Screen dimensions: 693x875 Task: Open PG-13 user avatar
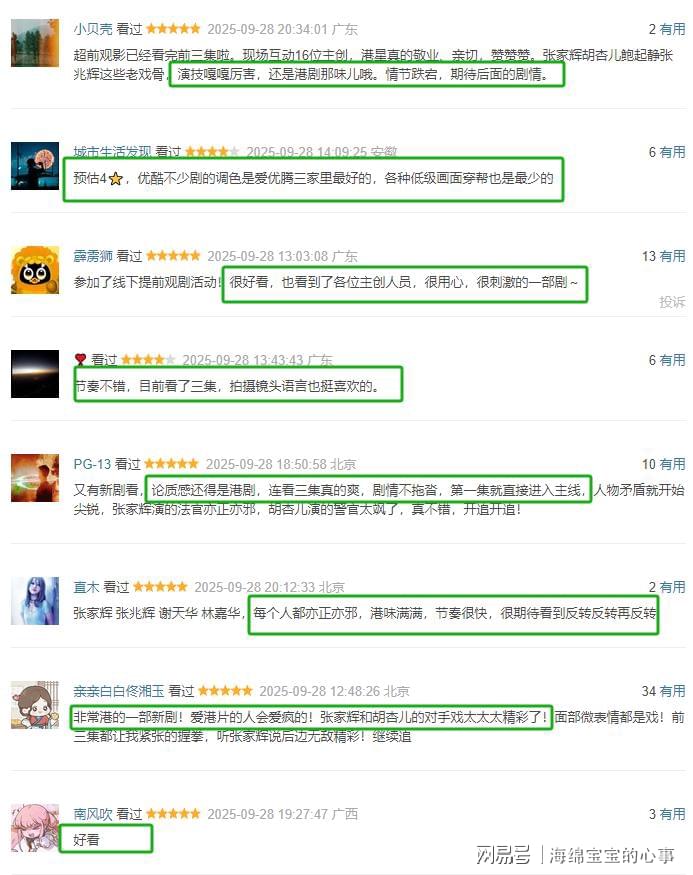pyautogui.click(x=35, y=478)
